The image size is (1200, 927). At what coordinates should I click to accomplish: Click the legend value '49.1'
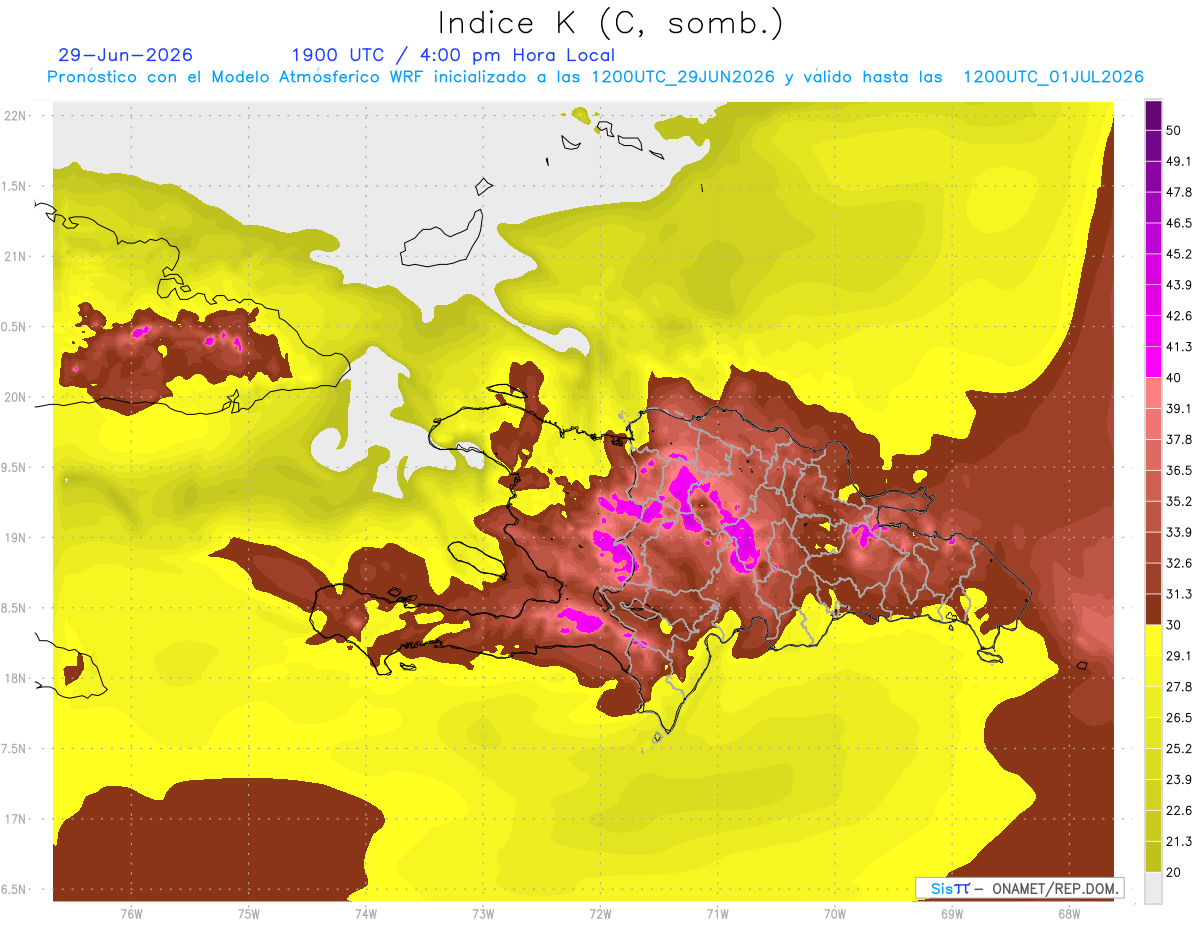pyautogui.click(x=1178, y=162)
